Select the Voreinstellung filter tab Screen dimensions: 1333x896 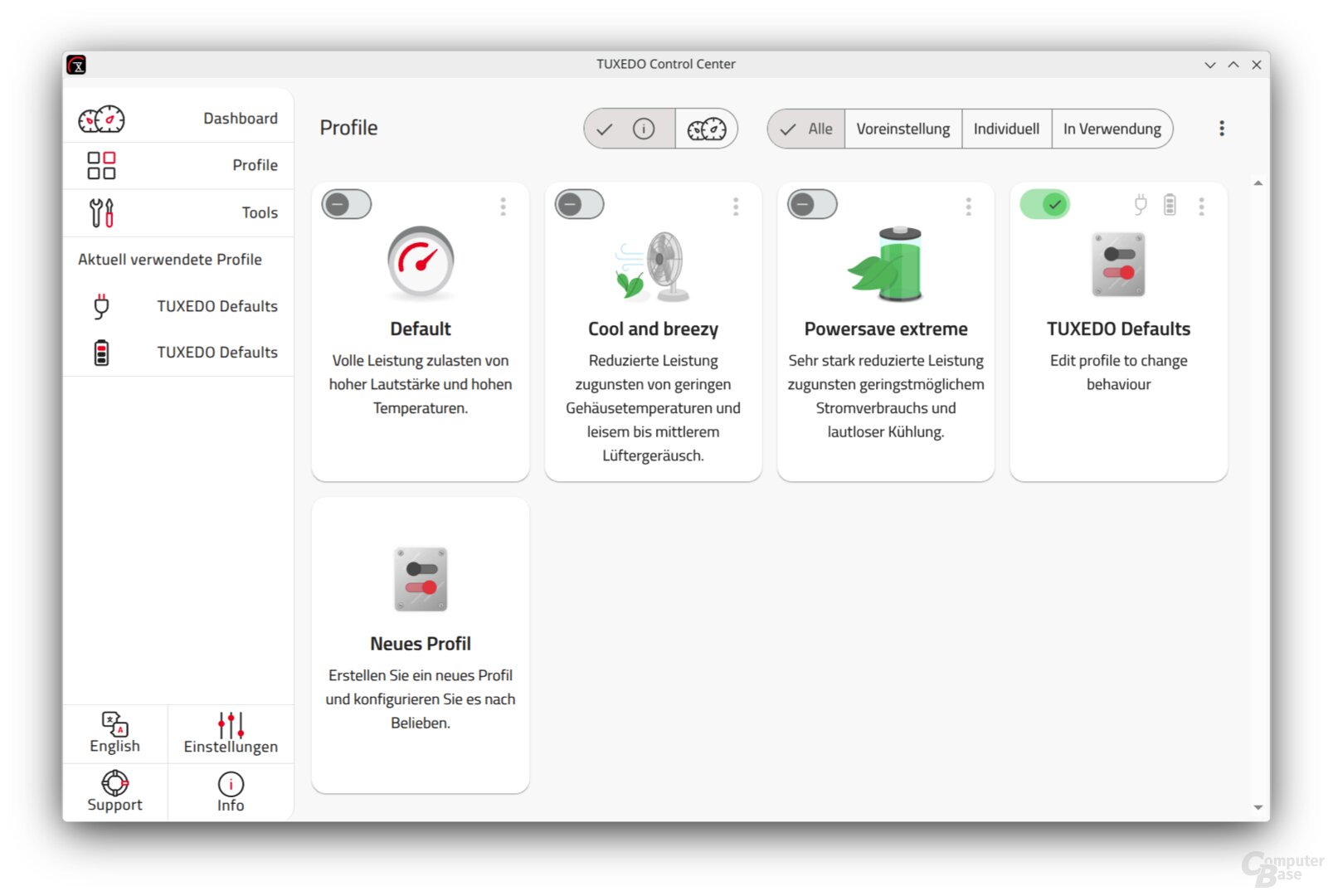903,129
